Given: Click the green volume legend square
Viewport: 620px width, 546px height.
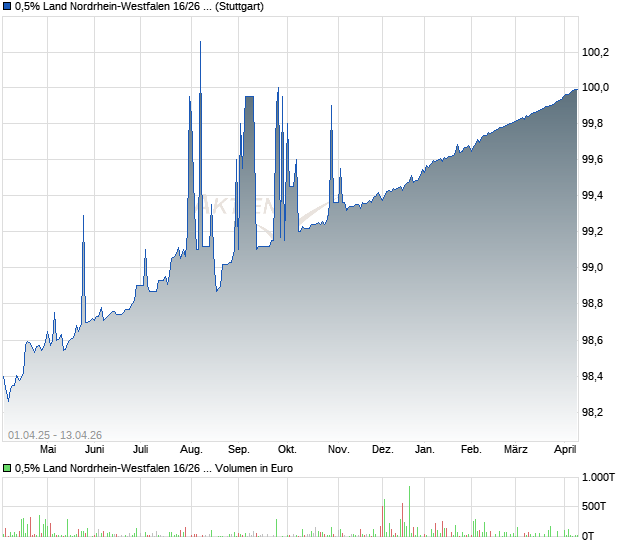Looking at the screenshot, I should coord(7,468).
